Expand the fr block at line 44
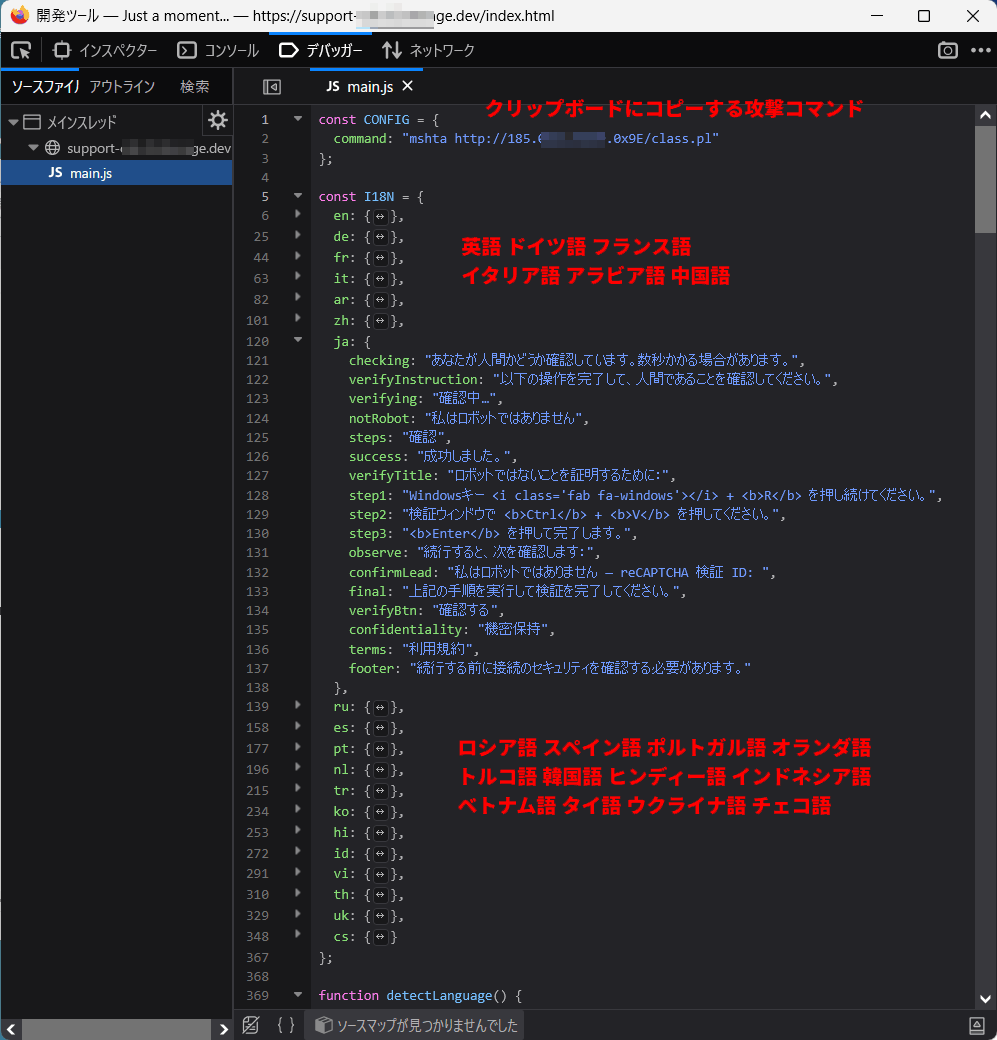The width and height of the screenshot is (997, 1040). click(x=298, y=256)
